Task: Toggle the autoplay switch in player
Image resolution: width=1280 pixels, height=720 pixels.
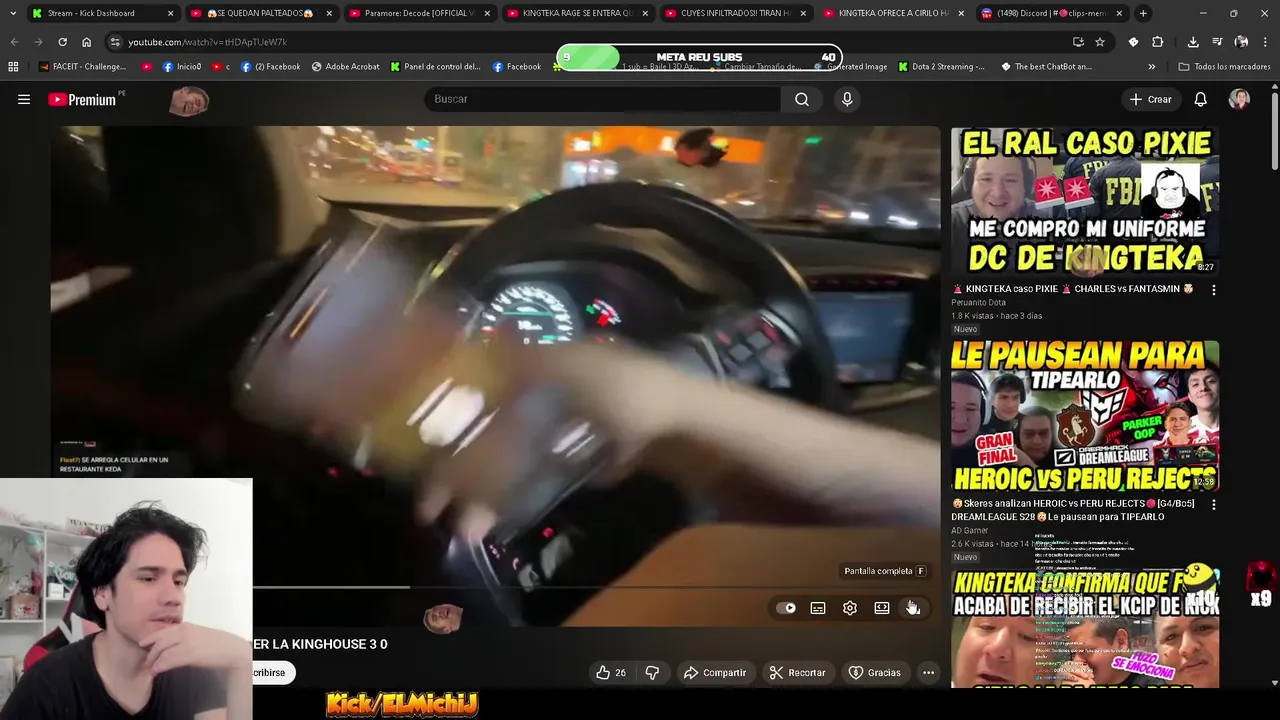Action: [x=786, y=608]
